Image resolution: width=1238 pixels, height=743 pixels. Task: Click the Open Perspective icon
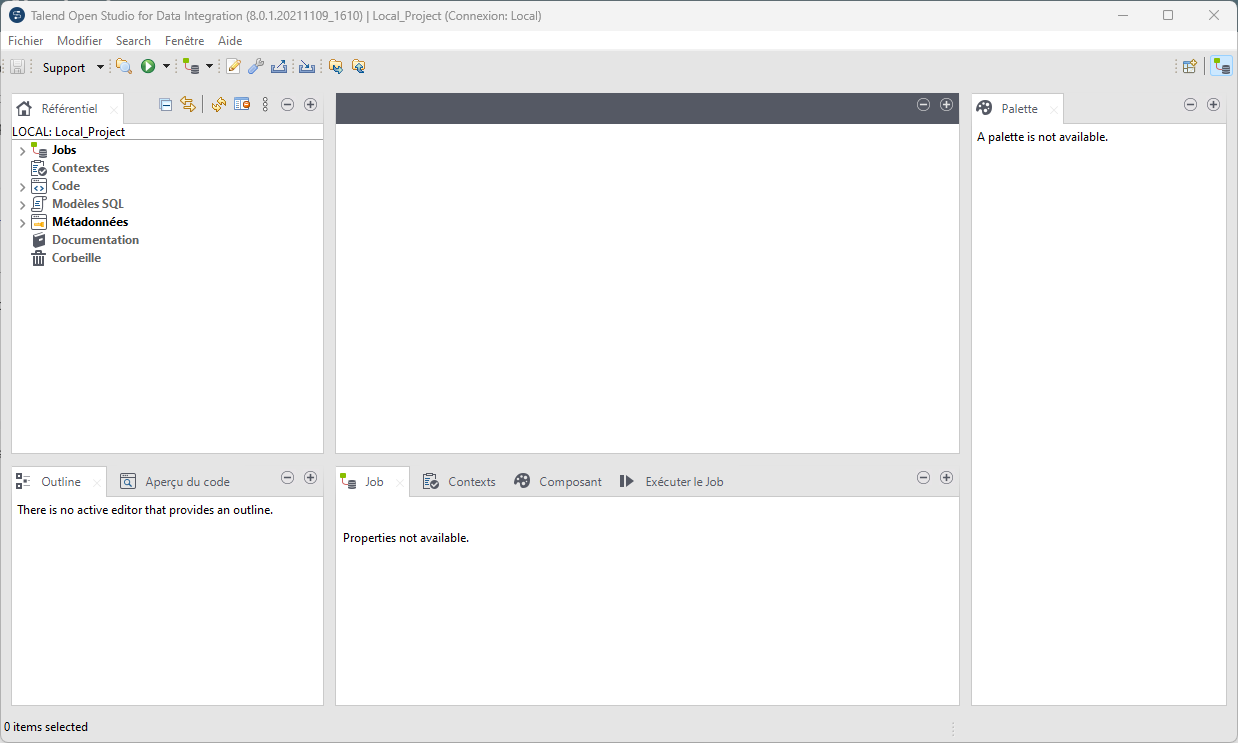(x=1190, y=67)
